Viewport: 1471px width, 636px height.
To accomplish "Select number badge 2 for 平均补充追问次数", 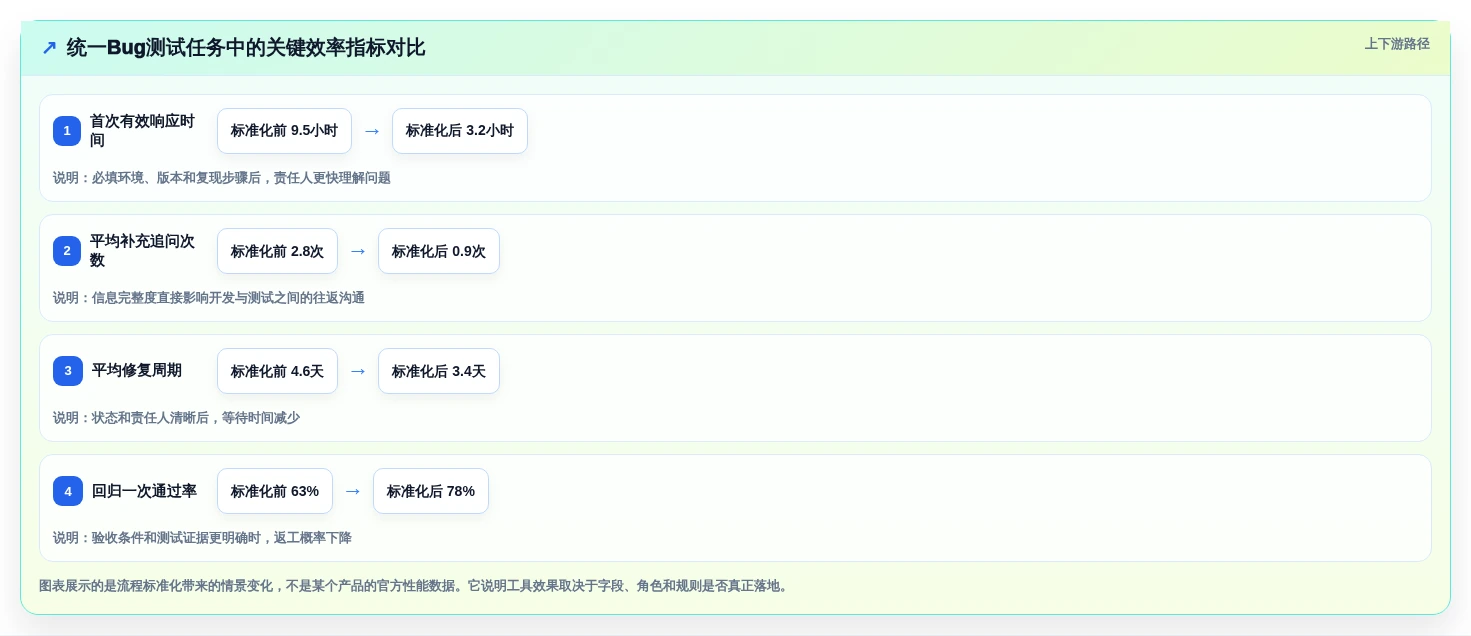I will (67, 251).
